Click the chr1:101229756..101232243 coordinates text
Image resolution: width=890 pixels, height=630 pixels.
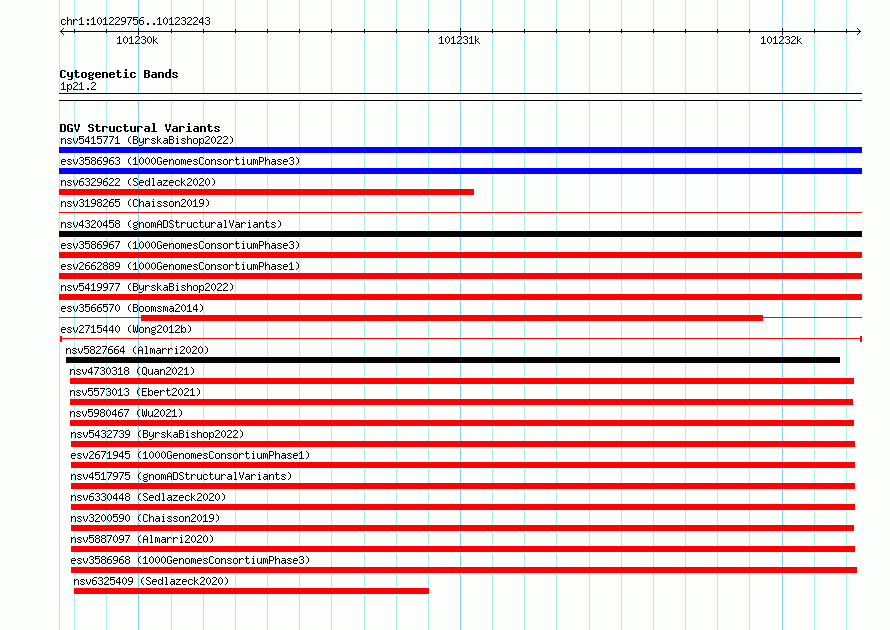pos(135,21)
